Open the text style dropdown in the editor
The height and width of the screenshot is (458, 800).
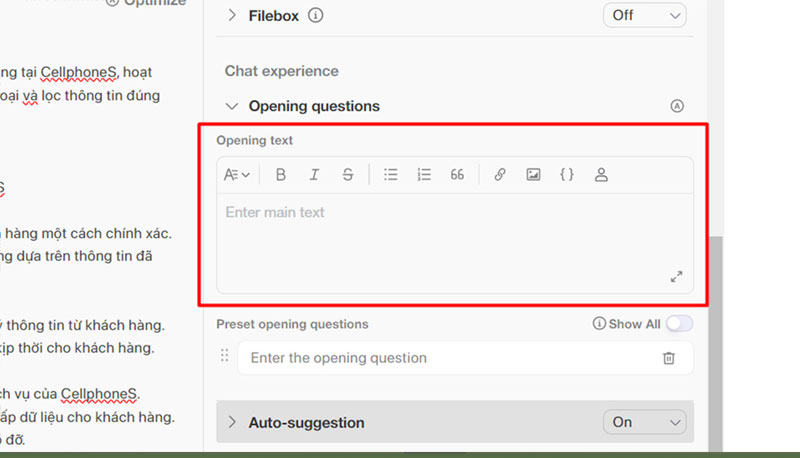click(237, 175)
